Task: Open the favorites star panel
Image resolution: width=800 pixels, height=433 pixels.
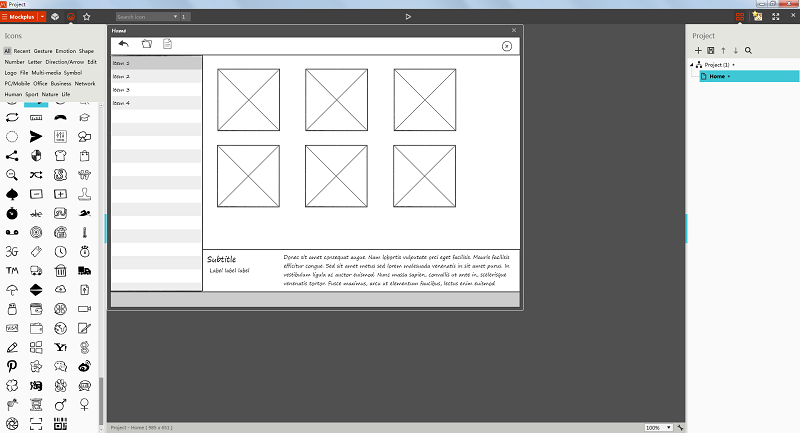Action: (x=87, y=16)
